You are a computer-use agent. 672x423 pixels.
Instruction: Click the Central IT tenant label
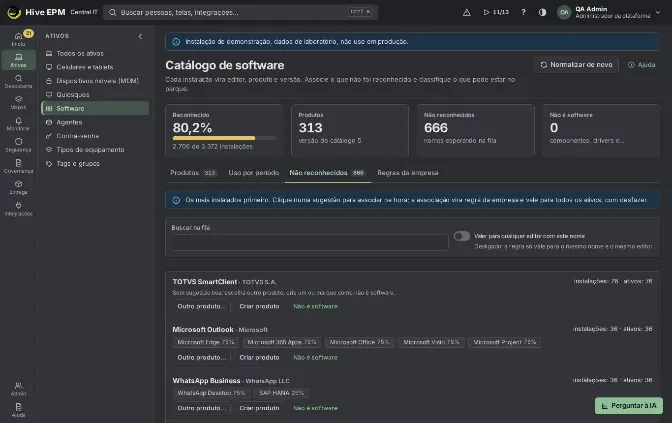click(84, 12)
